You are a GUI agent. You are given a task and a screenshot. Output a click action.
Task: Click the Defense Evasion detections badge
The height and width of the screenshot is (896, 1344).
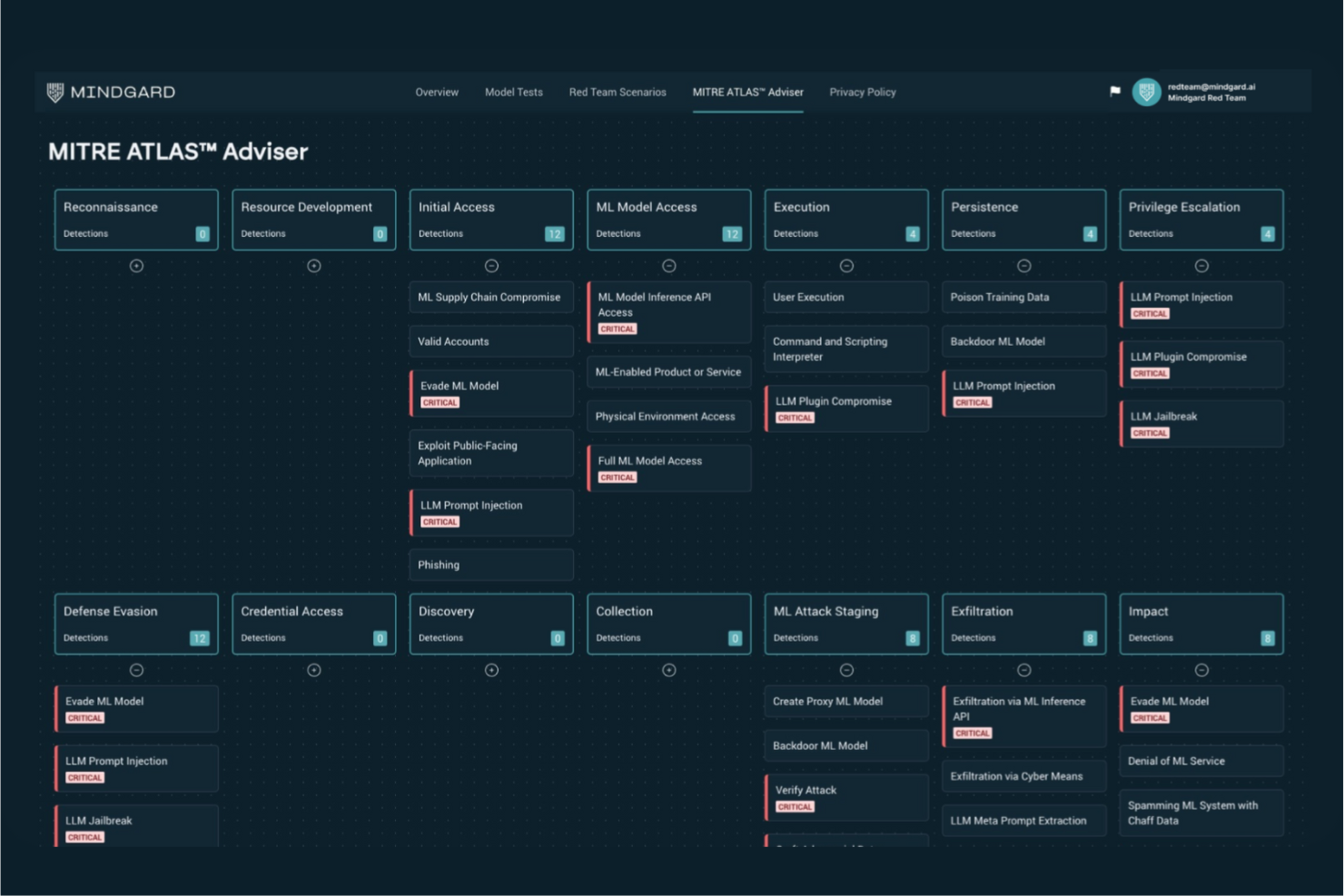199,638
